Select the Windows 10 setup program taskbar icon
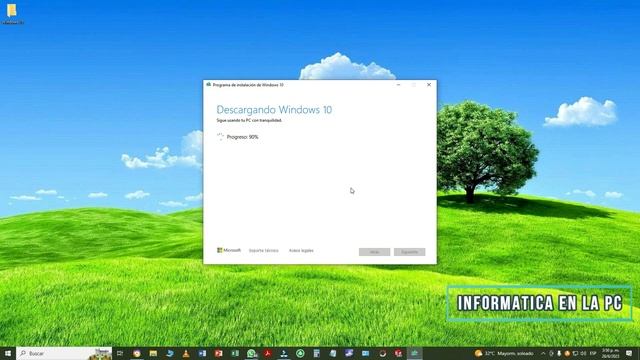640x360 pixels. (x=415, y=353)
